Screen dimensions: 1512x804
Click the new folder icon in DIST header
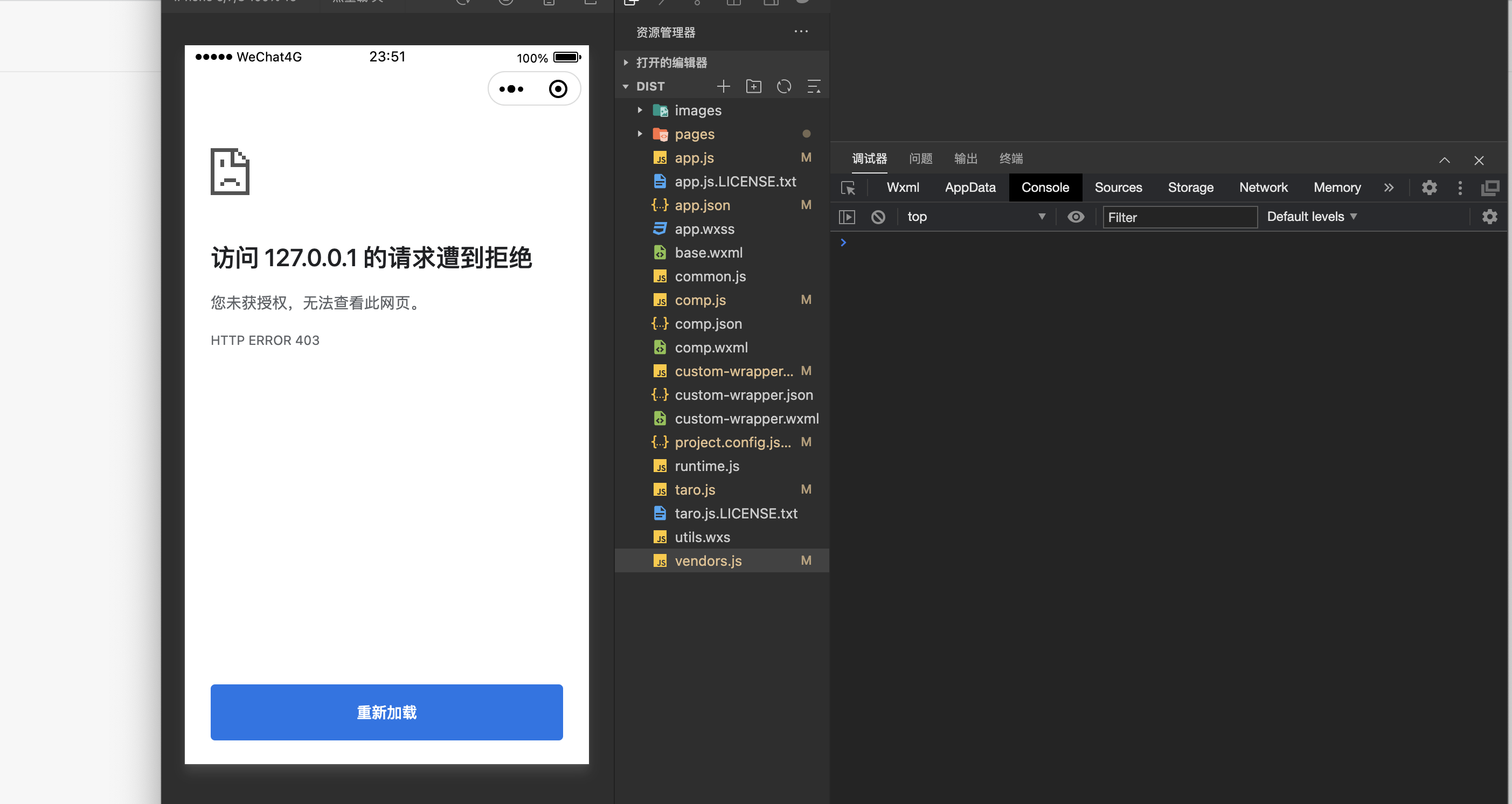tap(754, 86)
